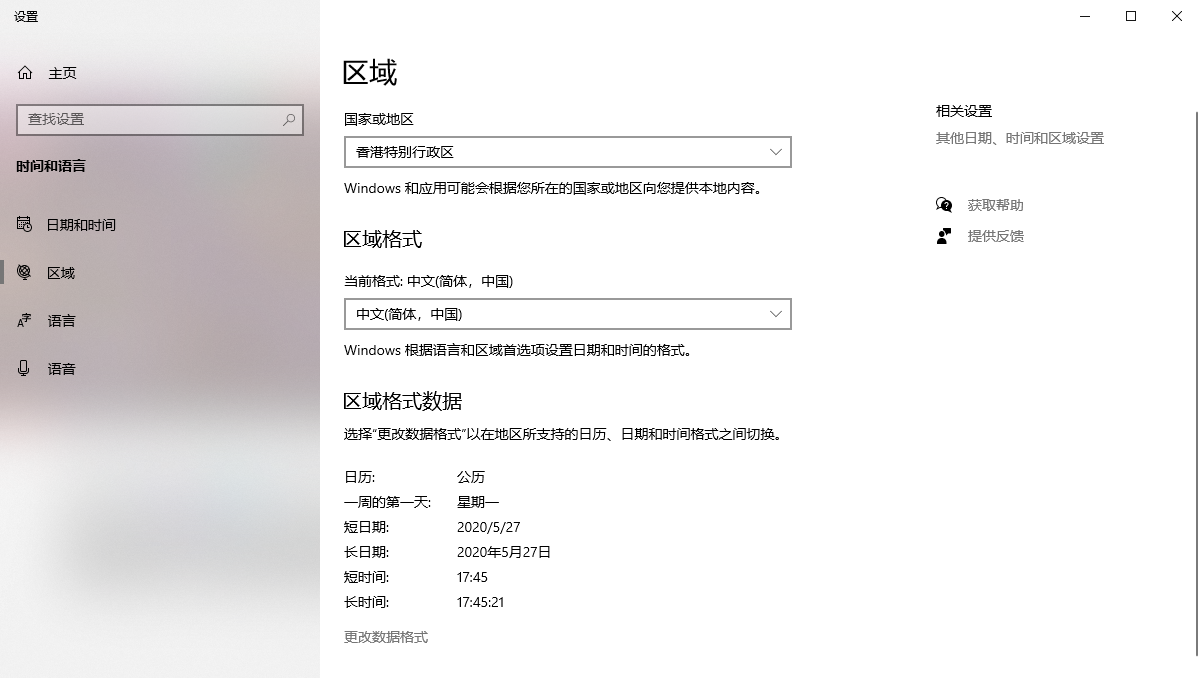Click the 相关设置 heading

click(964, 111)
